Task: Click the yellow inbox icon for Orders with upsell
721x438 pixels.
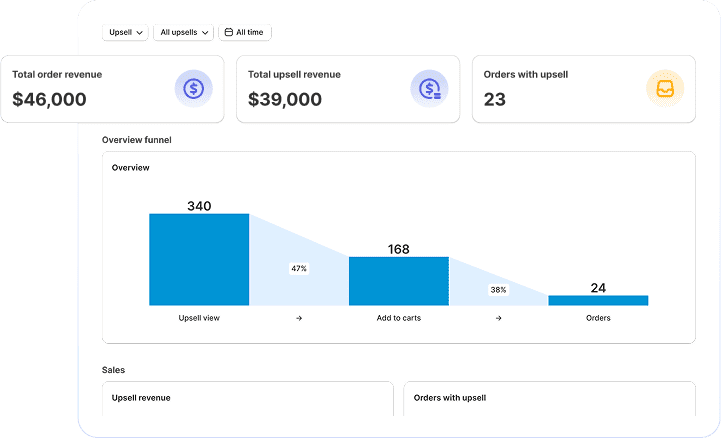Action: point(665,89)
